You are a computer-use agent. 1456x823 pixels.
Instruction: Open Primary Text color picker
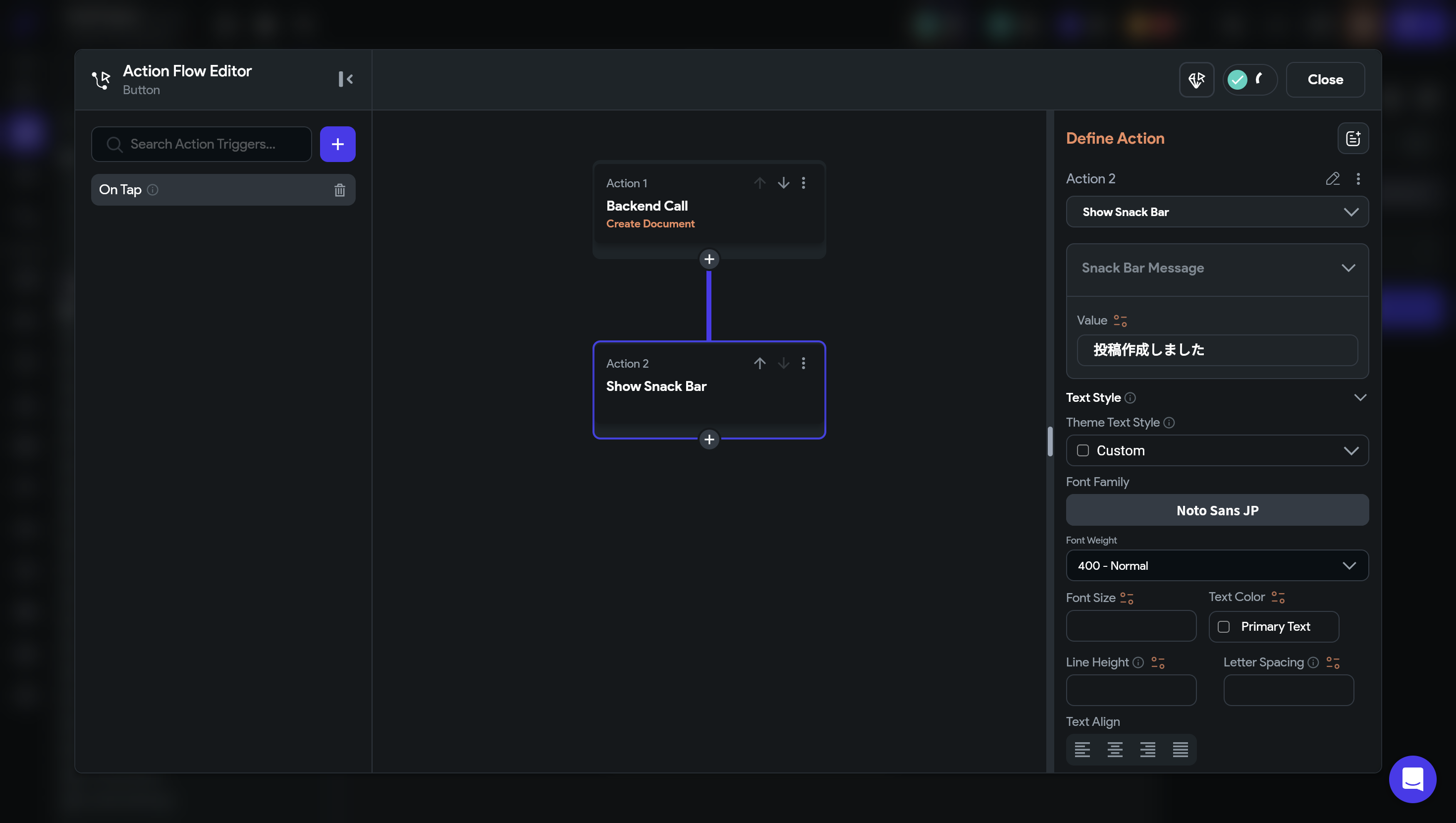pos(1273,626)
